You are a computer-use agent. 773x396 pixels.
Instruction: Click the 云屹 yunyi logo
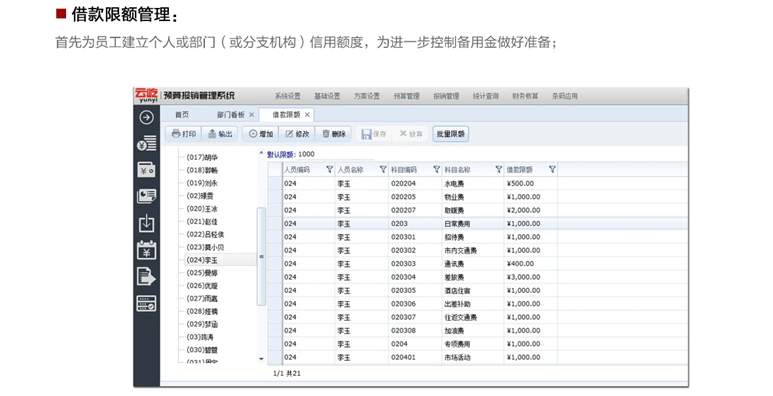pos(147,95)
